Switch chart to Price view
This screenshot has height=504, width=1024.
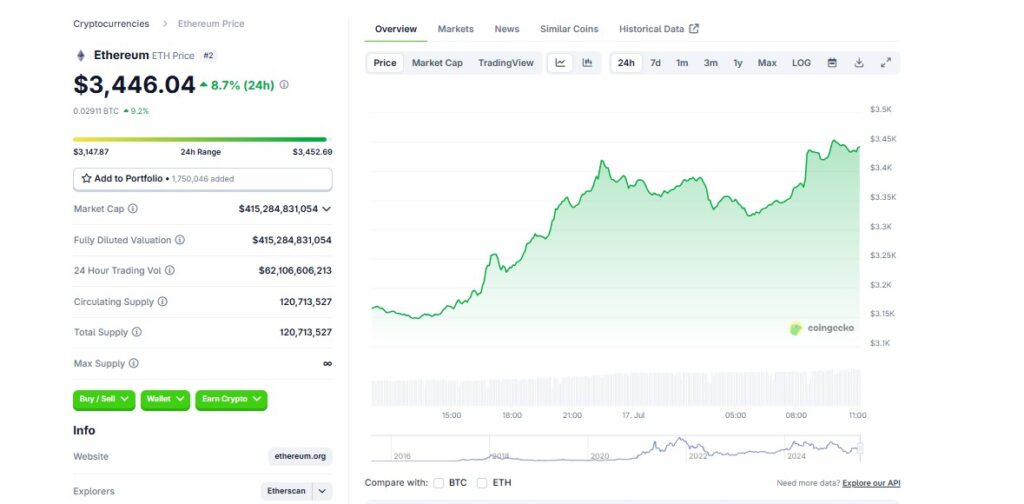pyautogui.click(x=385, y=63)
